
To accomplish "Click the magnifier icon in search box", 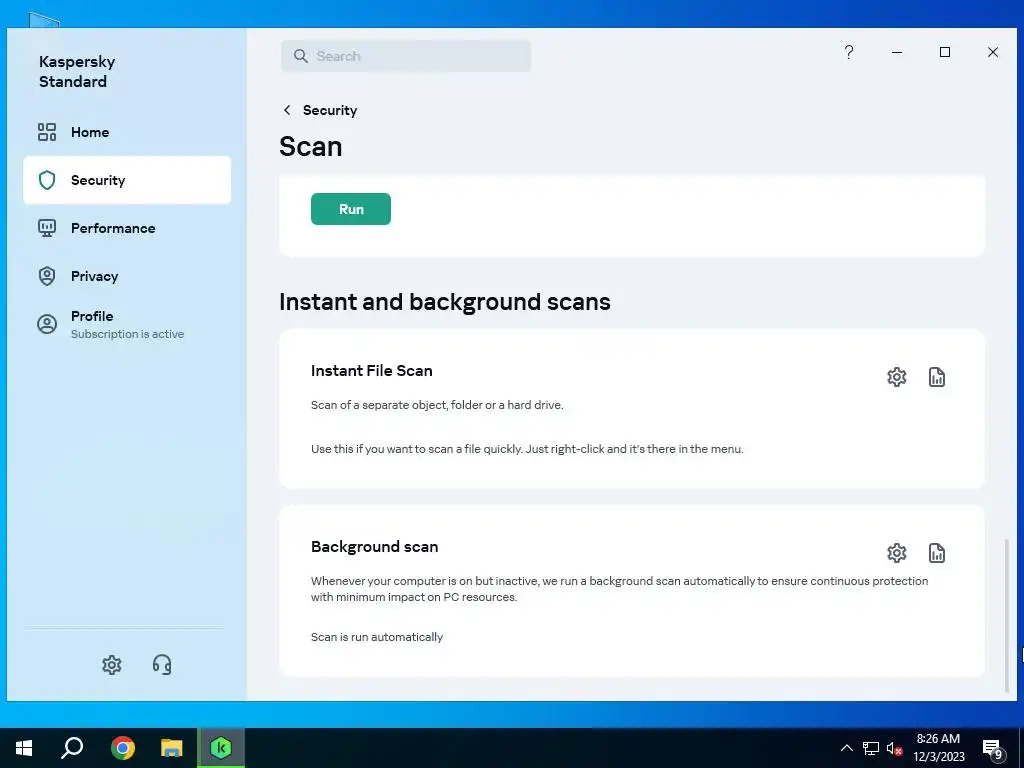I will (x=300, y=56).
